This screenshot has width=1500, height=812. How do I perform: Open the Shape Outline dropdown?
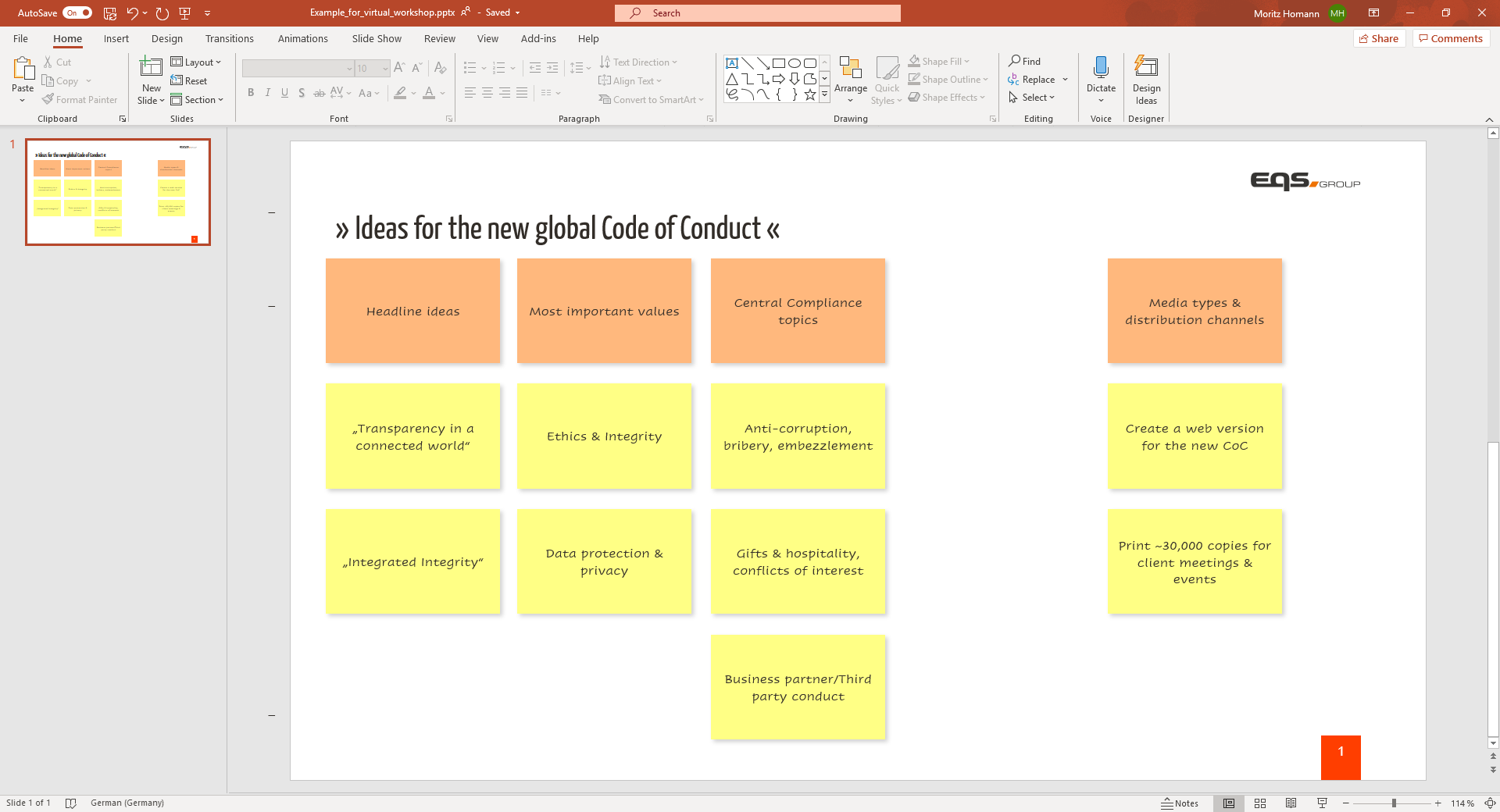coord(948,80)
